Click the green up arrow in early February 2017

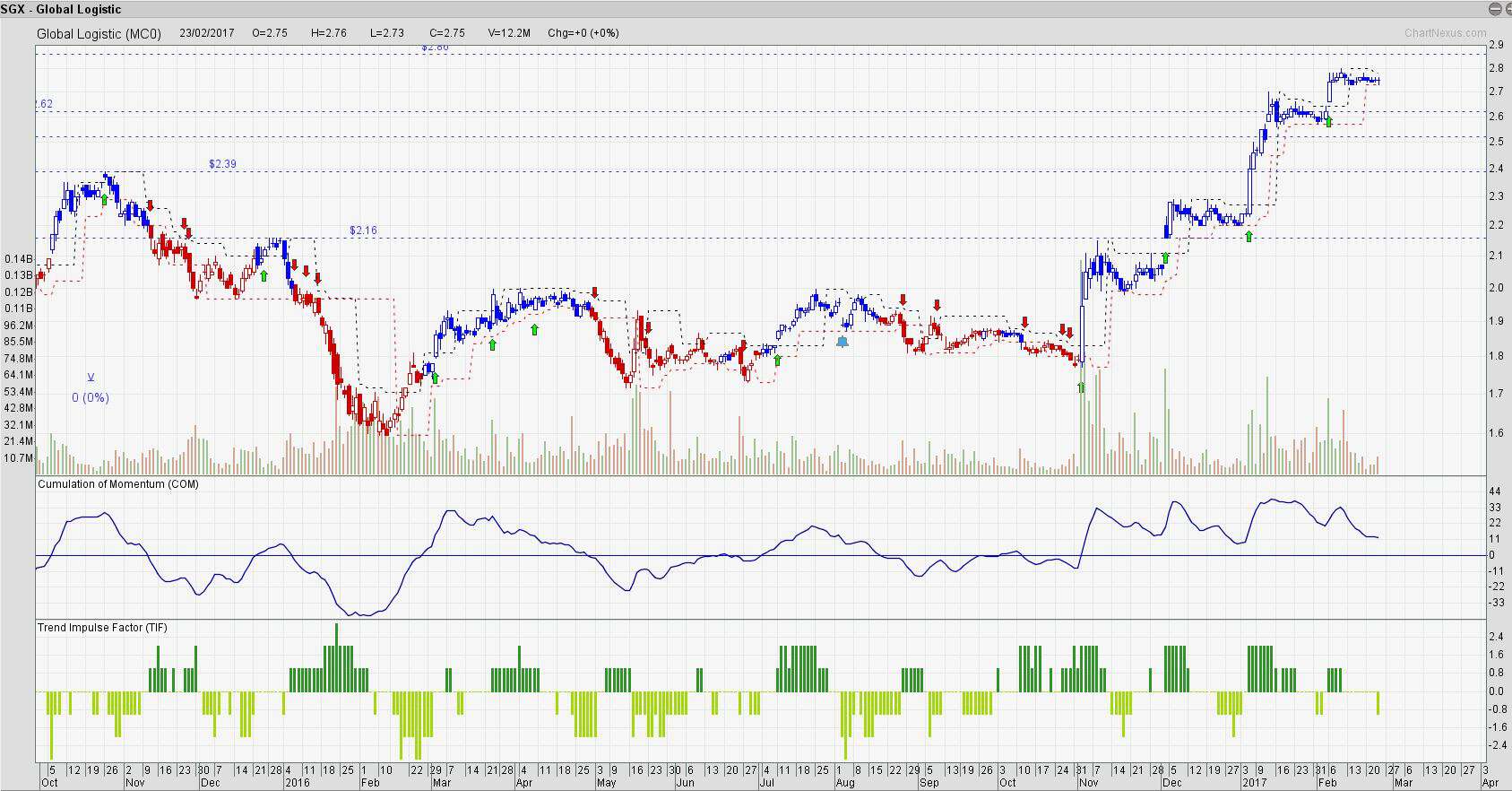[x=1329, y=121]
